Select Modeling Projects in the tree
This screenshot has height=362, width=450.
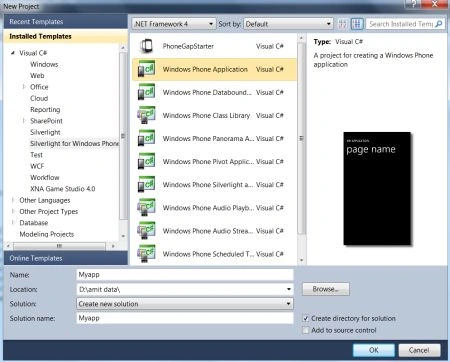(47, 234)
